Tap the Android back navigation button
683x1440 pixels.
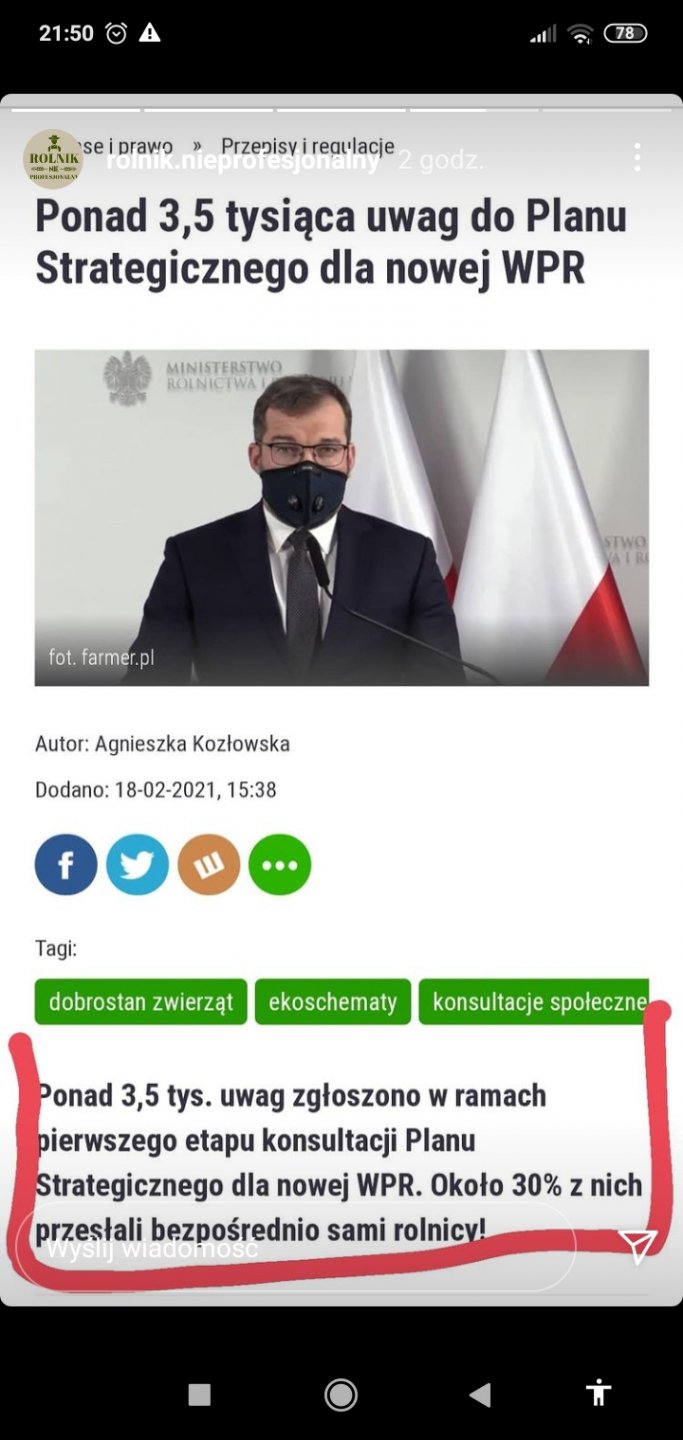tap(480, 1394)
